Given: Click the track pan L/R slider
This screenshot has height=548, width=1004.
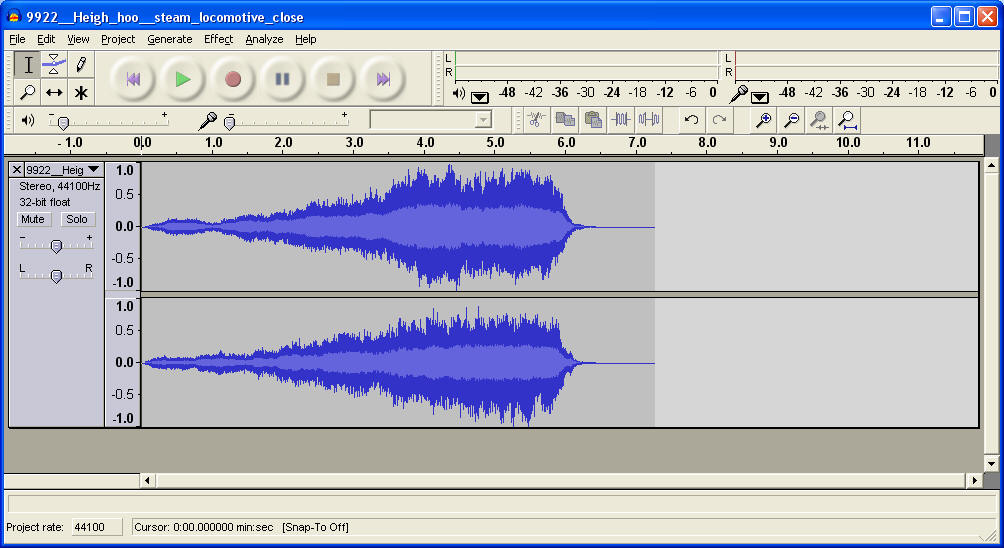Looking at the screenshot, I should click(x=56, y=276).
